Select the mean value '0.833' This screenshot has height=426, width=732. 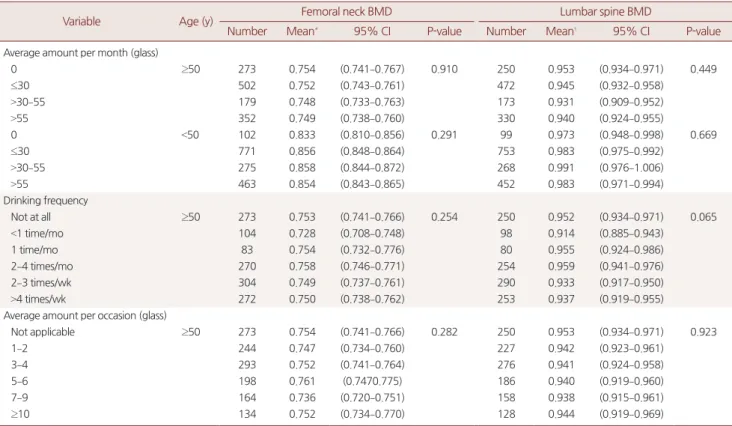302,135
